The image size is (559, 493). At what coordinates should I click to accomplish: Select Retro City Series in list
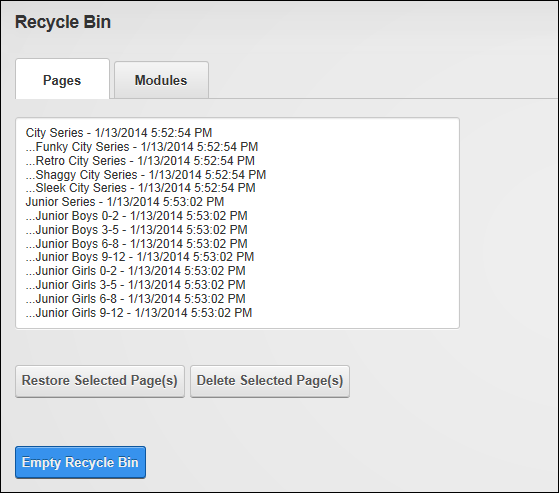click(x=140, y=160)
